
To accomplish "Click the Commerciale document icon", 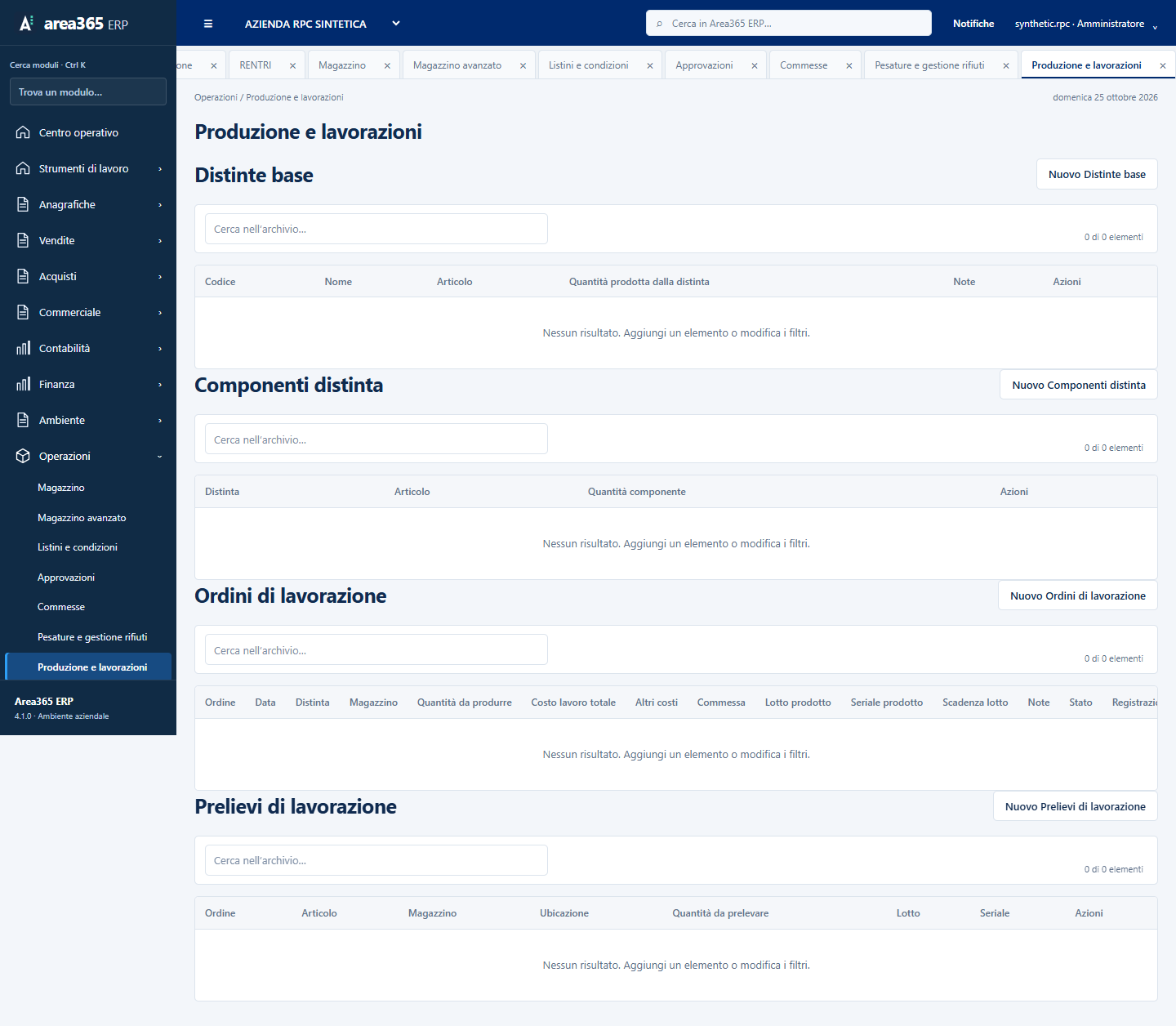I will 23,312.
